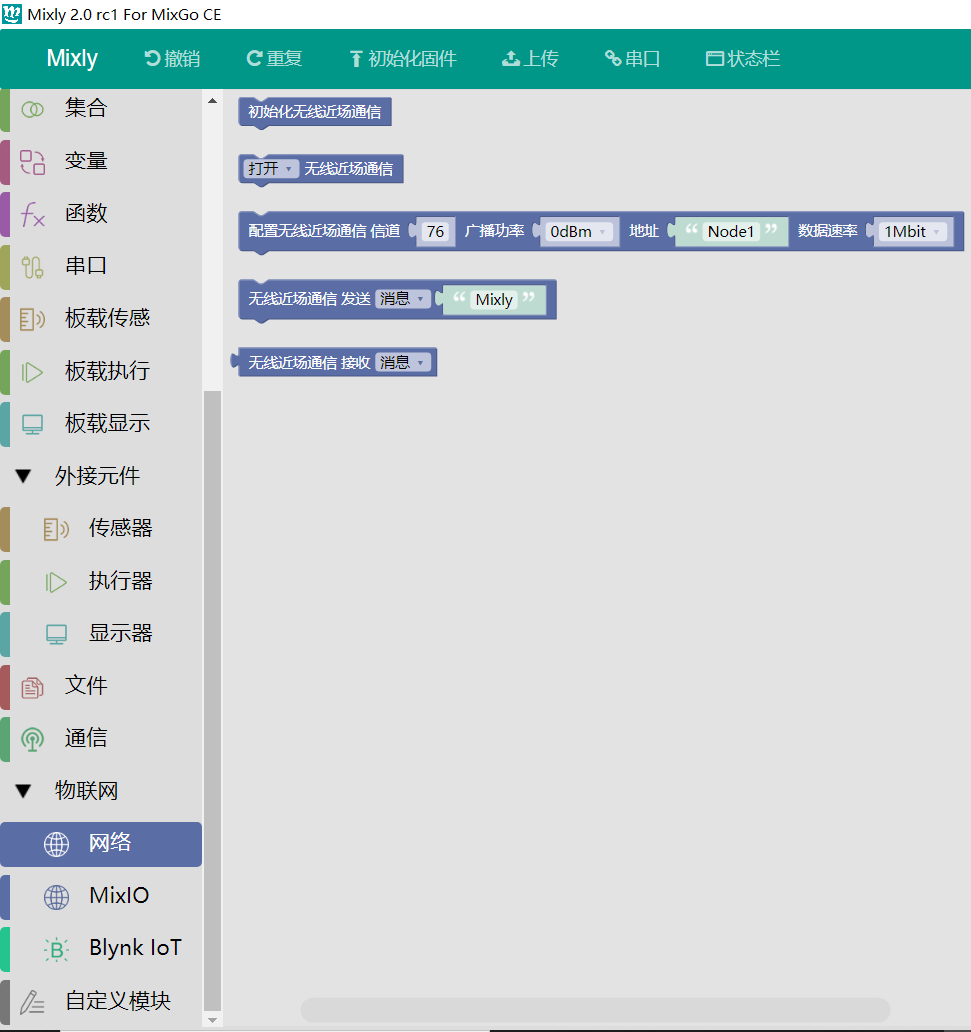971x1032 pixels.
Task: Select the 集合 category
Action: (x=101, y=109)
